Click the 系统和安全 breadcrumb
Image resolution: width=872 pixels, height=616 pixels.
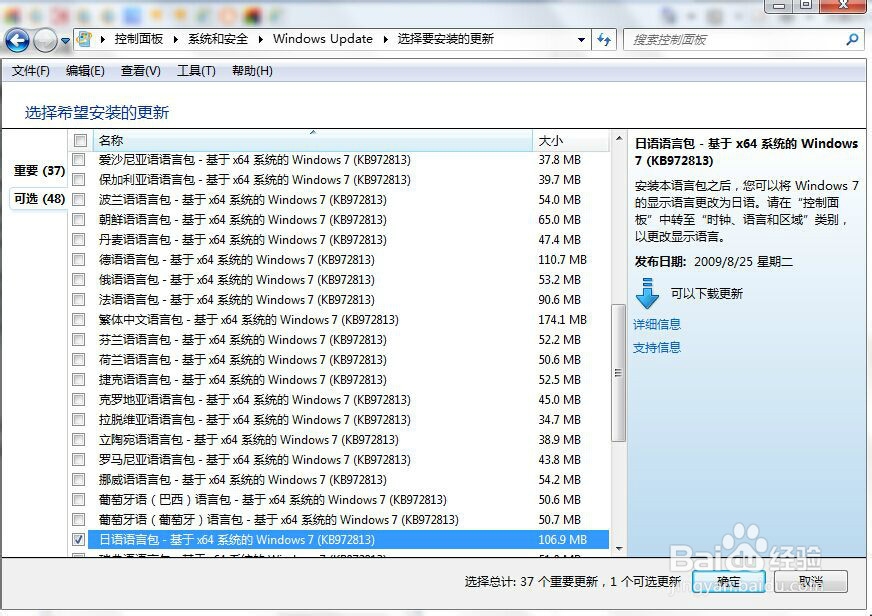pos(217,39)
